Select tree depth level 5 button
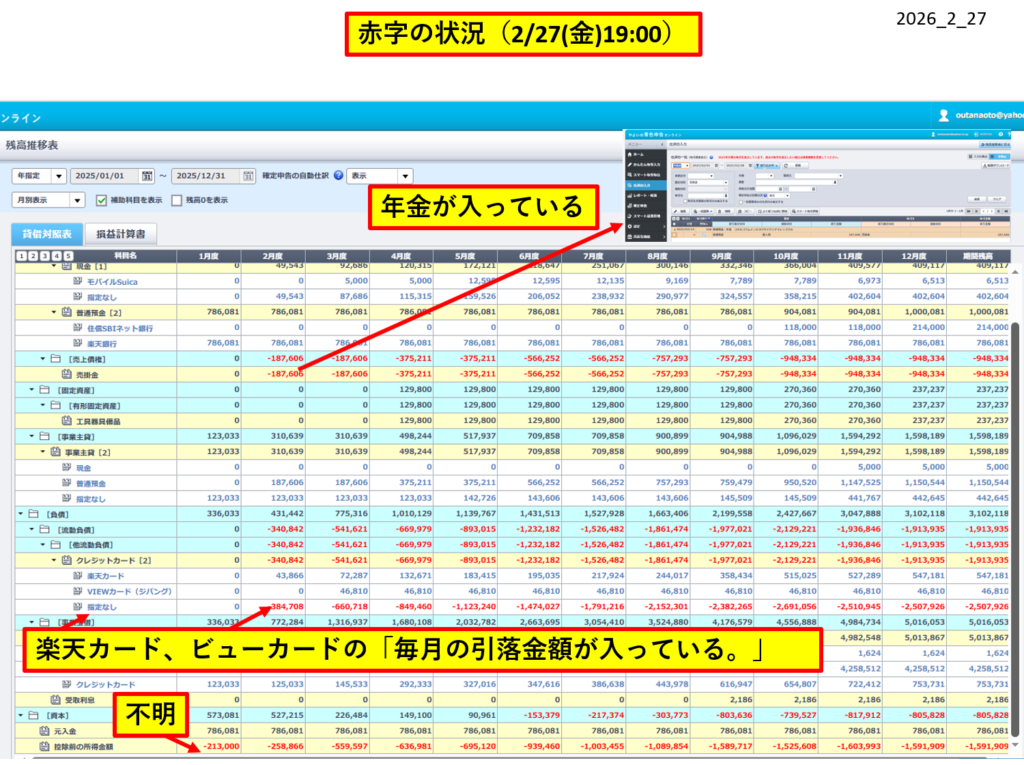This screenshot has height=765, width=1024. pos(66,256)
